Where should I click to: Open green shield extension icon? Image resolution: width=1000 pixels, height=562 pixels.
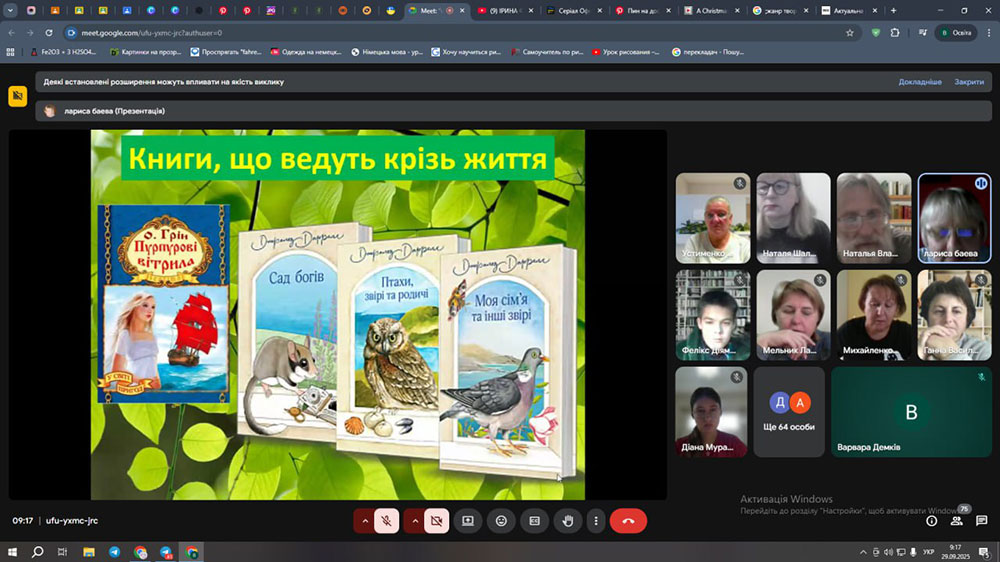(x=876, y=33)
